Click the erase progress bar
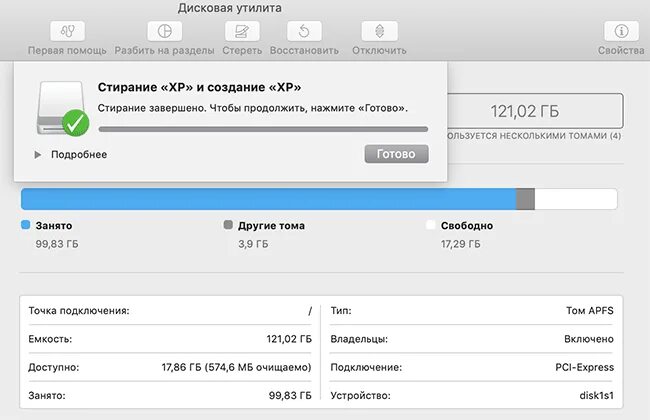650x420 pixels. click(263, 129)
